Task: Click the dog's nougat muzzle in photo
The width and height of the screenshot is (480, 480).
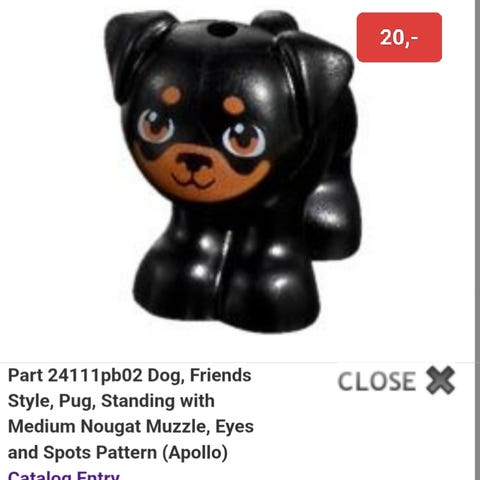Action: click(195, 175)
